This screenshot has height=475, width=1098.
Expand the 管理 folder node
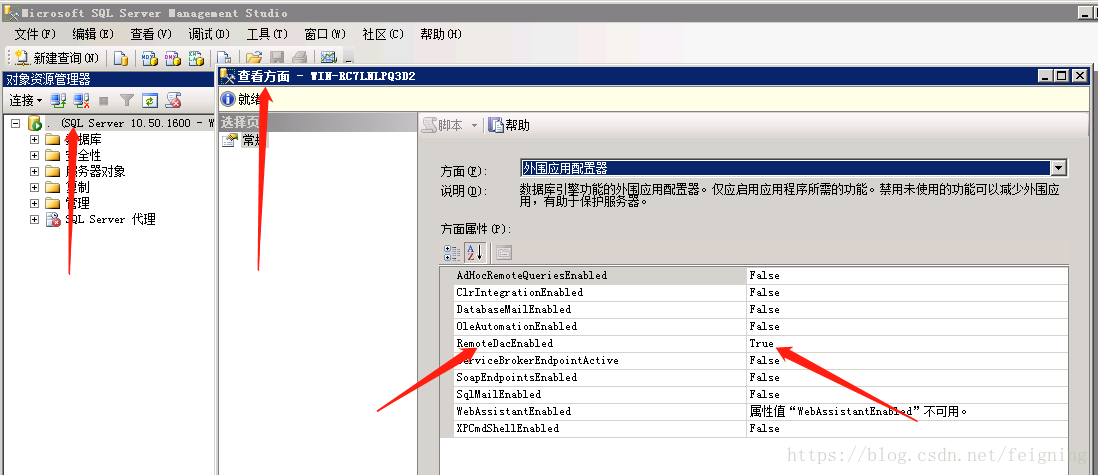point(34,203)
